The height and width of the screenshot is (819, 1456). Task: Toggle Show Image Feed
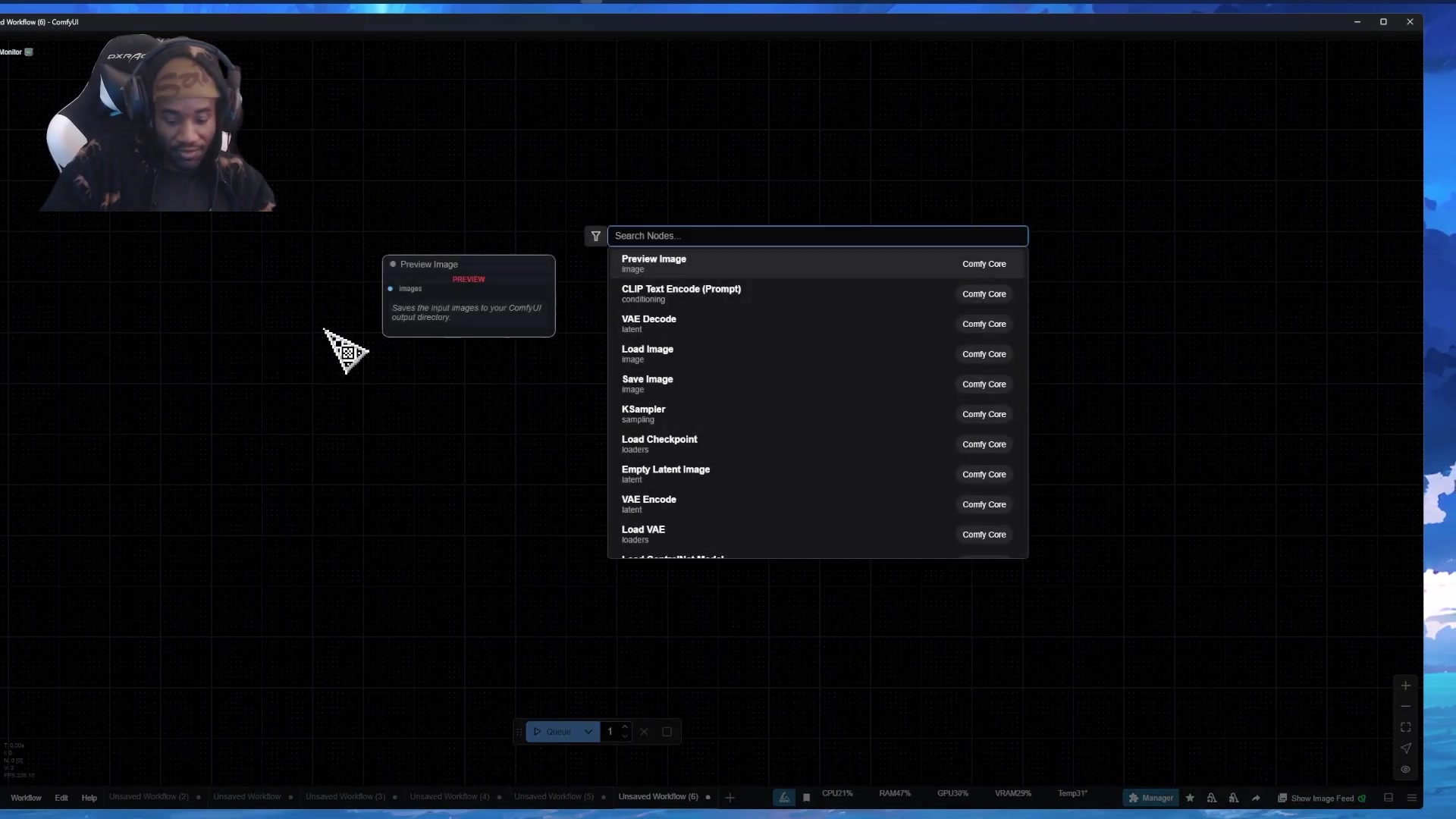[x=1321, y=798]
